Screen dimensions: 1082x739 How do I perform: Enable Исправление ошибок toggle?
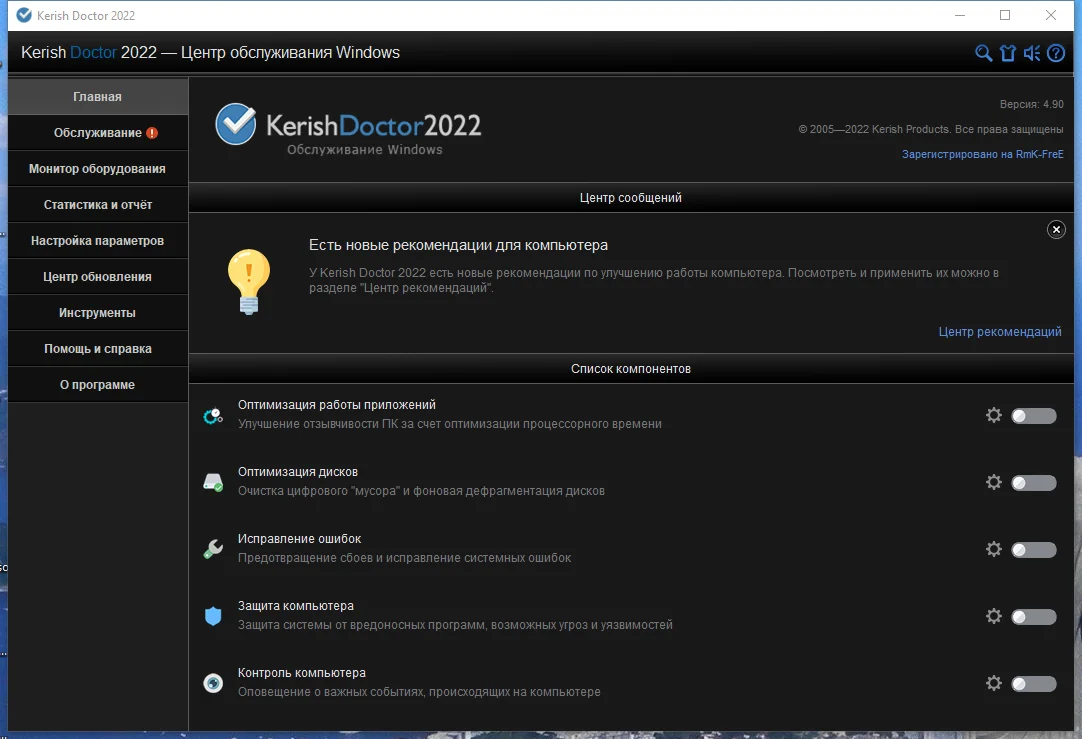(x=1034, y=549)
